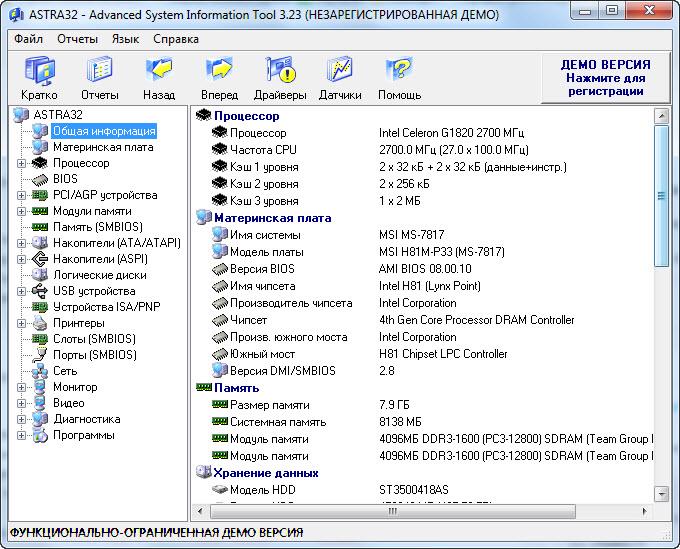The image size is (680, 549).
Task: Open the Драйверы drivers toolbar icon
Action: pos(280,69)
